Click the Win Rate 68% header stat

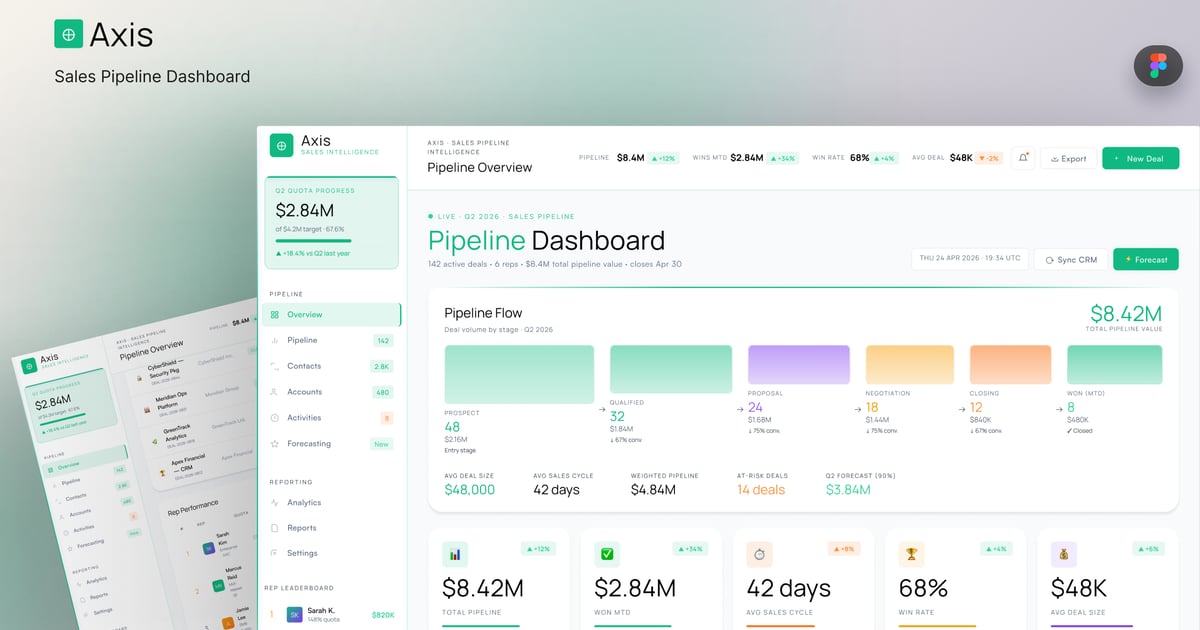click(x=855, y=158)
